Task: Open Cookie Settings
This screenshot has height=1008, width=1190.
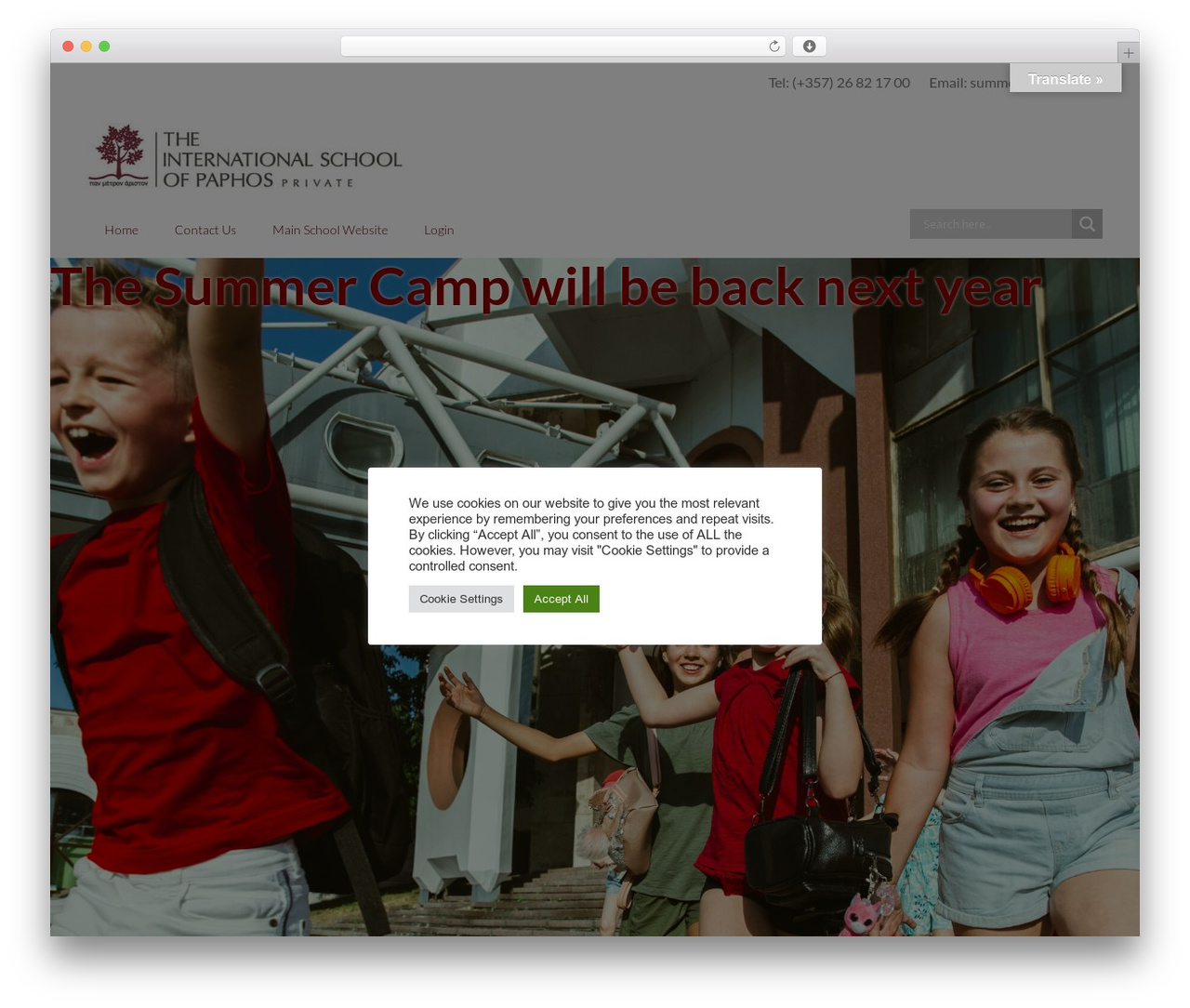Action: coord(461,599)
